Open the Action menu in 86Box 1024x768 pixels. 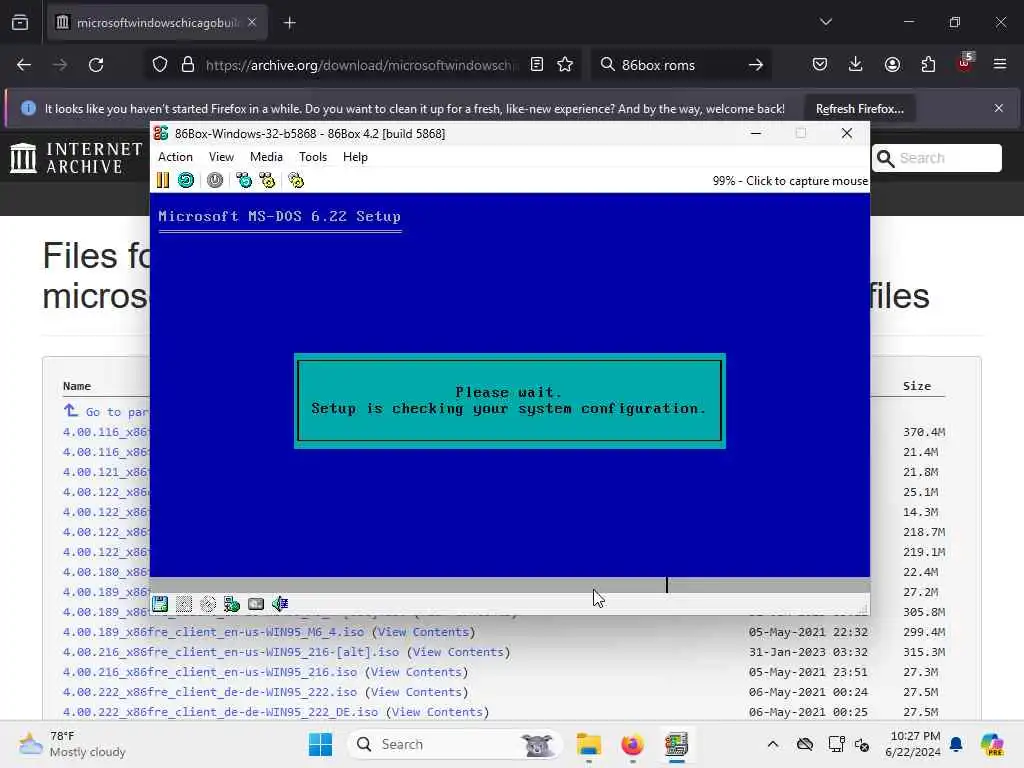175,157
